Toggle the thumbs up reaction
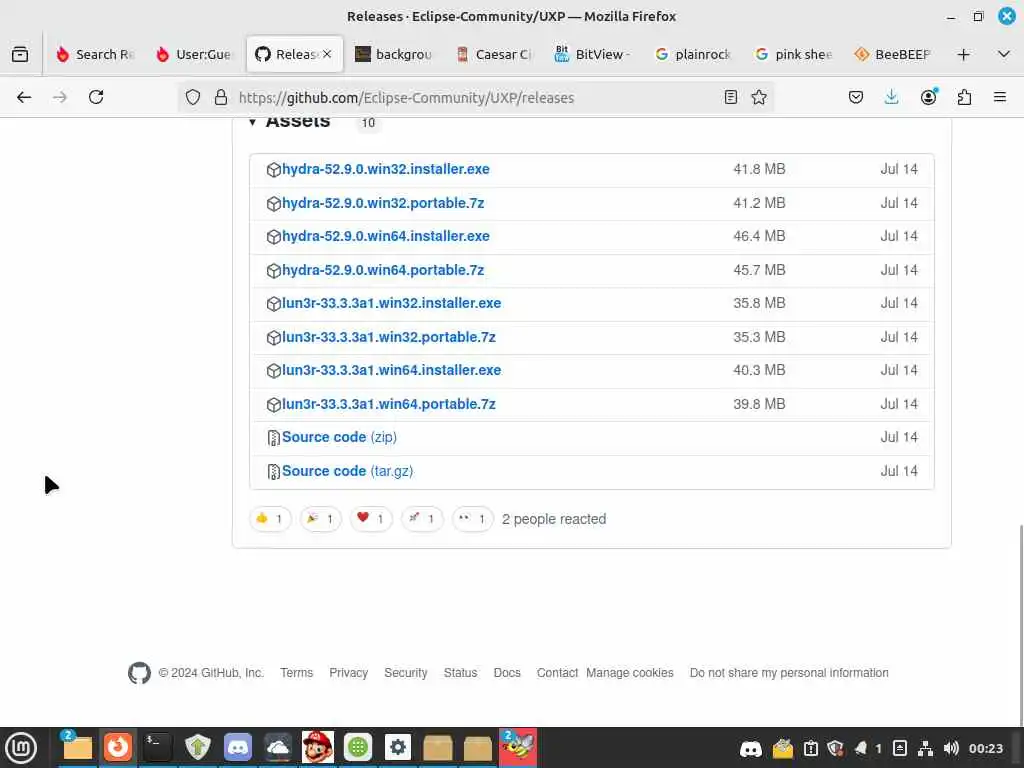The image size is (1024, 768). (270, 519)
